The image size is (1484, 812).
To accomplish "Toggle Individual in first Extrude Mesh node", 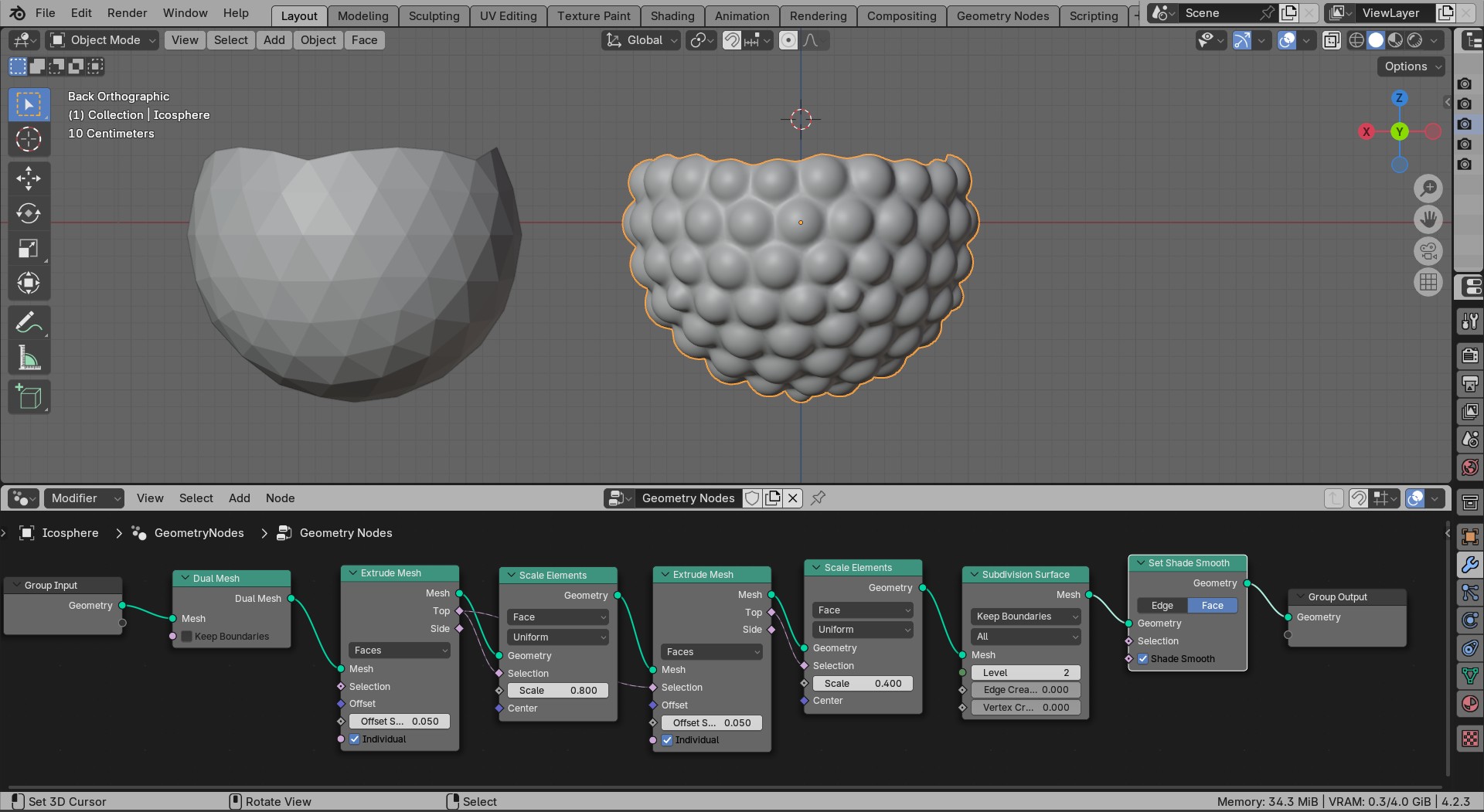I will click(x=355, y=739).
